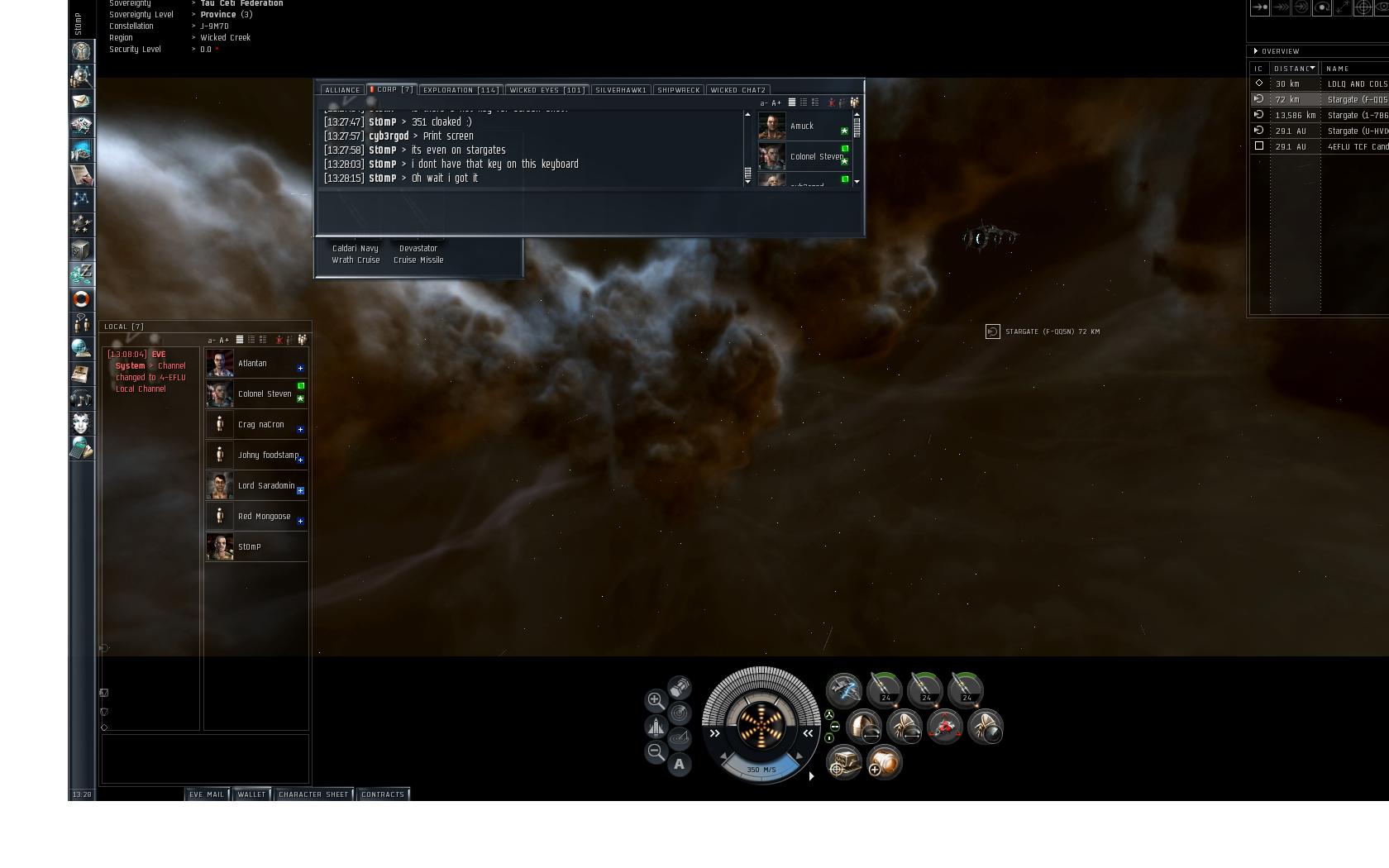Select the 13,586 km Stargate overview row
The width and height of the screenshot is (1389, 868).
[x=1320, y=115]
